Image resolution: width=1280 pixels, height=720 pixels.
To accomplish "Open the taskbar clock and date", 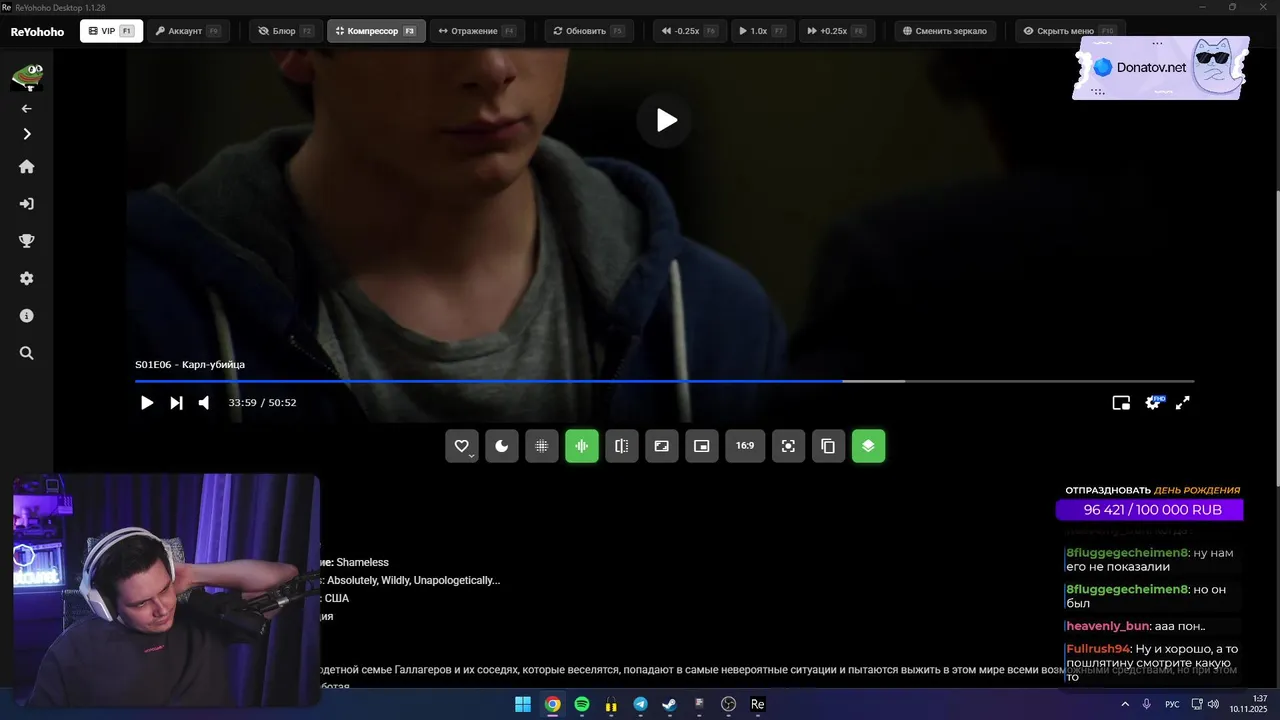I will (1249, 704).
